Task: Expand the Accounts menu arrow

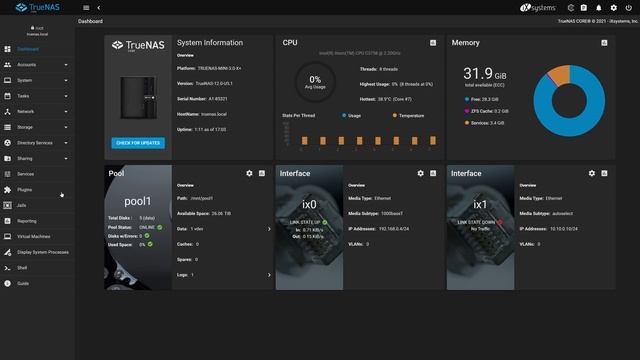Action: click(66, 65)
